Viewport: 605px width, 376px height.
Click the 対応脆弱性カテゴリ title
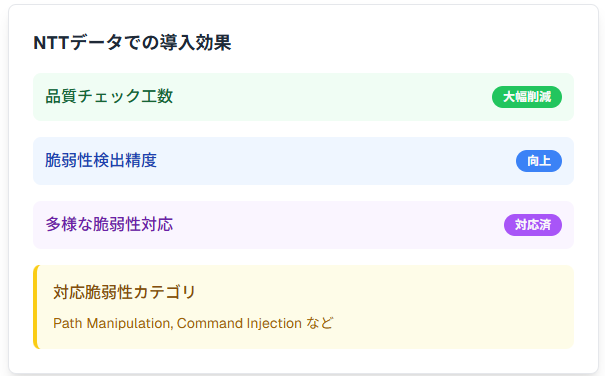[x=124, y=292]
